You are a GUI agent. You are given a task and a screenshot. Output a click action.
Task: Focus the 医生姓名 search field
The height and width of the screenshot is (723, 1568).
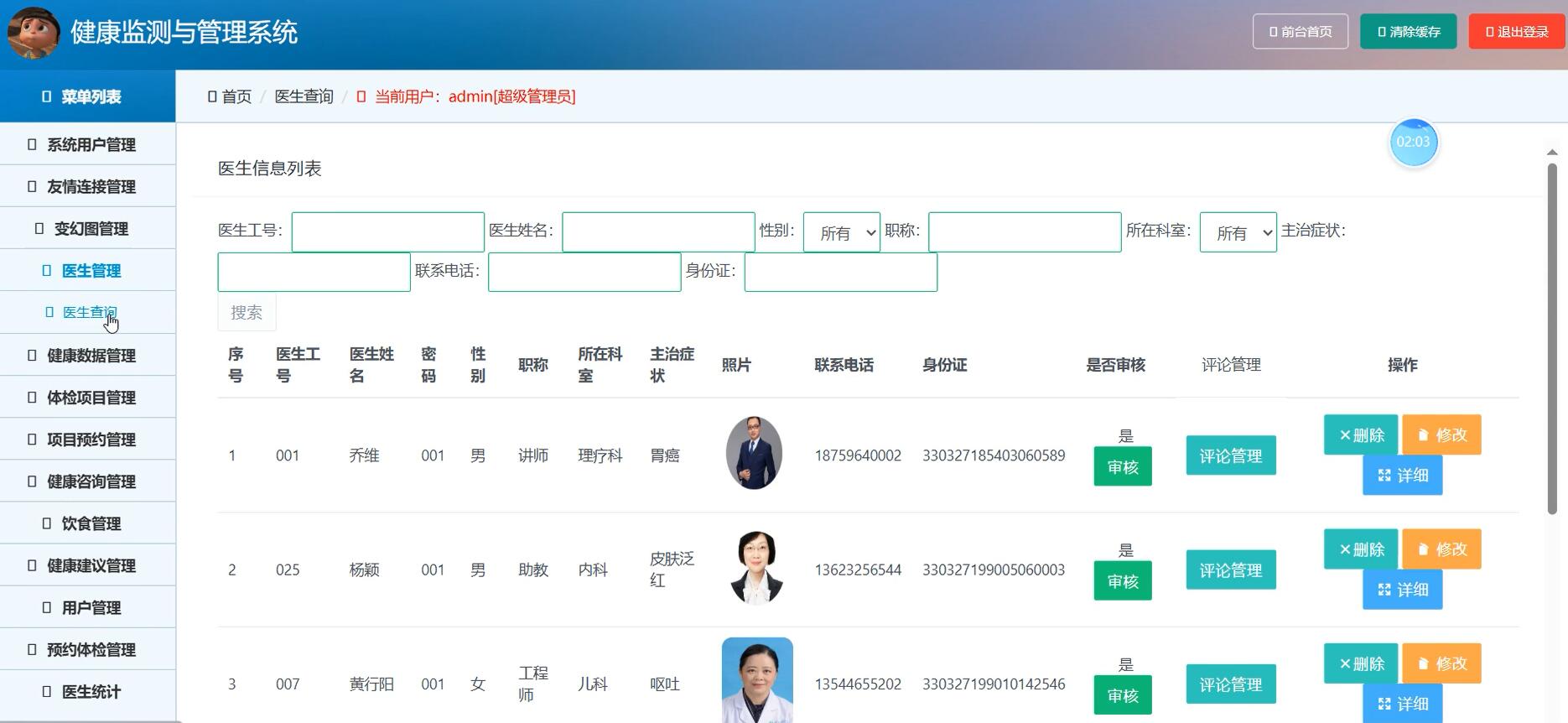point(658,231)
